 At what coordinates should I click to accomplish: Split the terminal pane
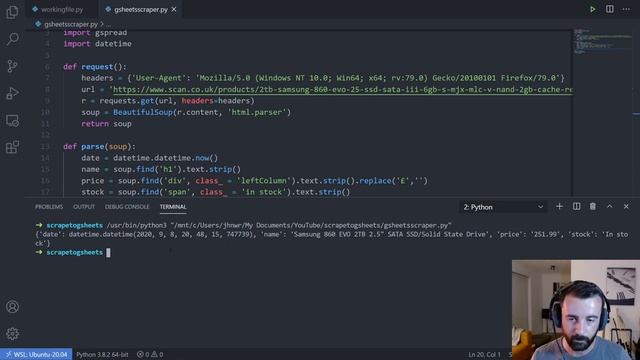[576, 207]
